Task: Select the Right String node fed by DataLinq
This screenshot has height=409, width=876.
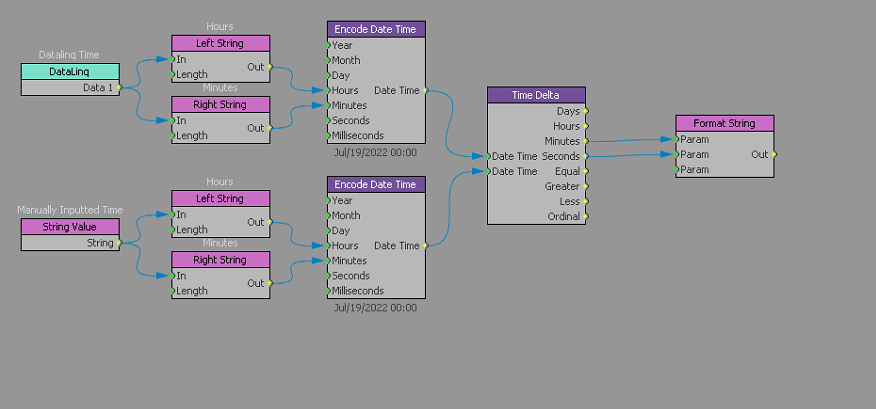Action: [x=221, y=104]
